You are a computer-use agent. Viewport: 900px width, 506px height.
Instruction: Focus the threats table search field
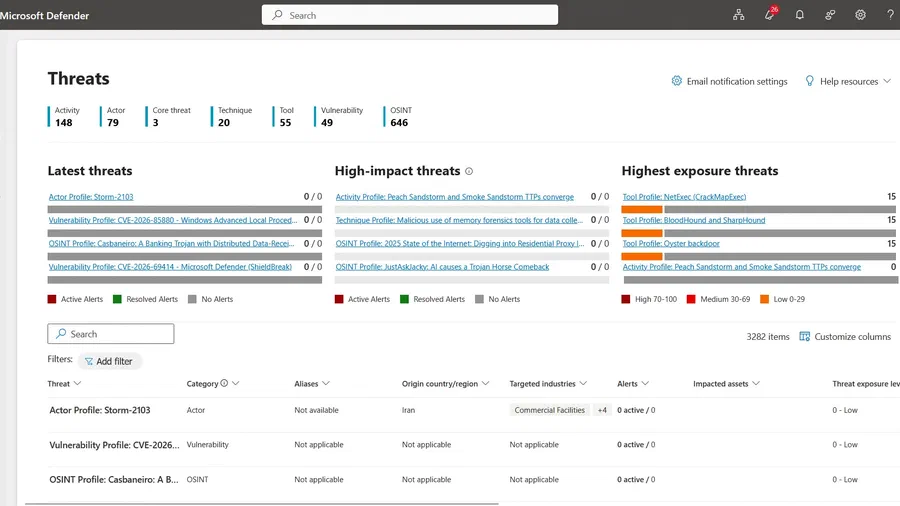111,334
